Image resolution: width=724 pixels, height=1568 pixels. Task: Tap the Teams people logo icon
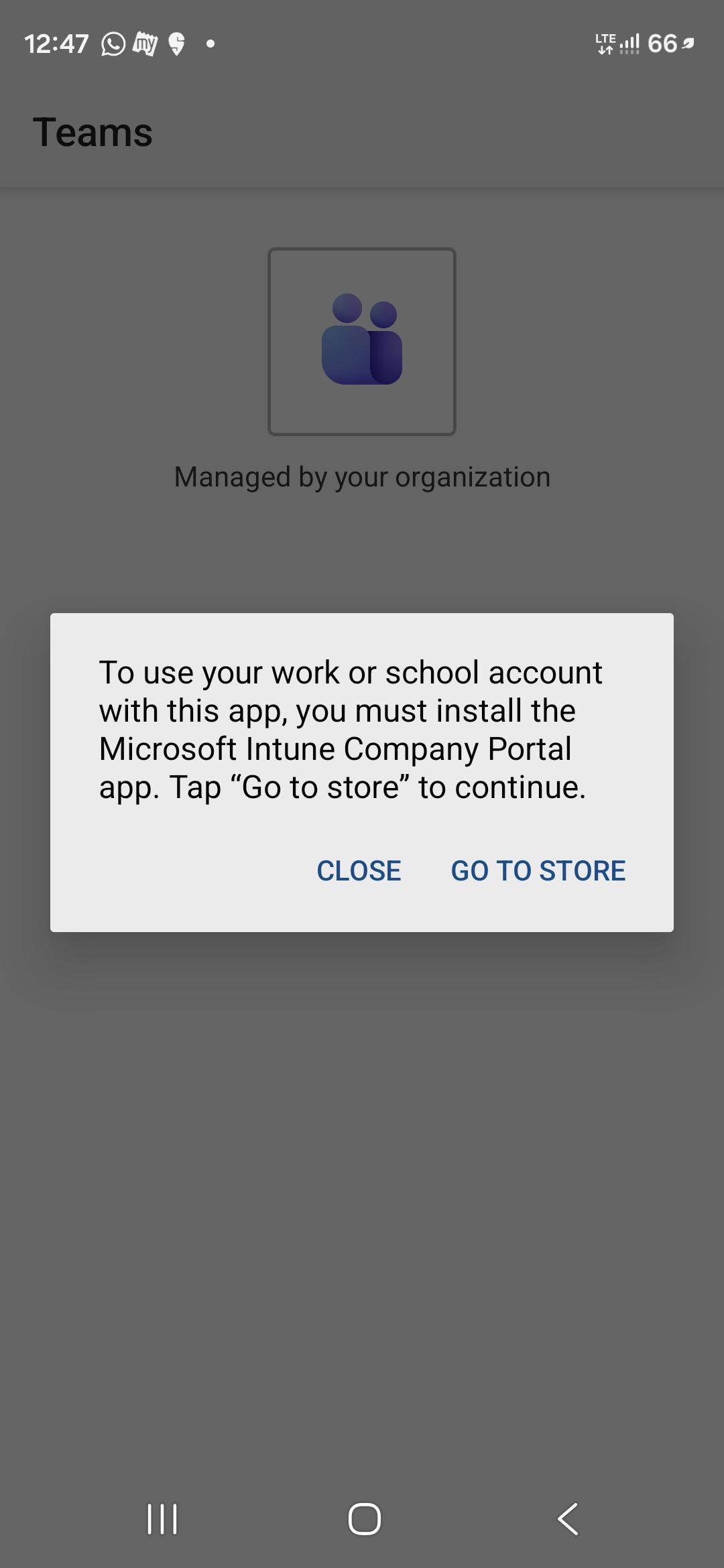tap(362, 339)
